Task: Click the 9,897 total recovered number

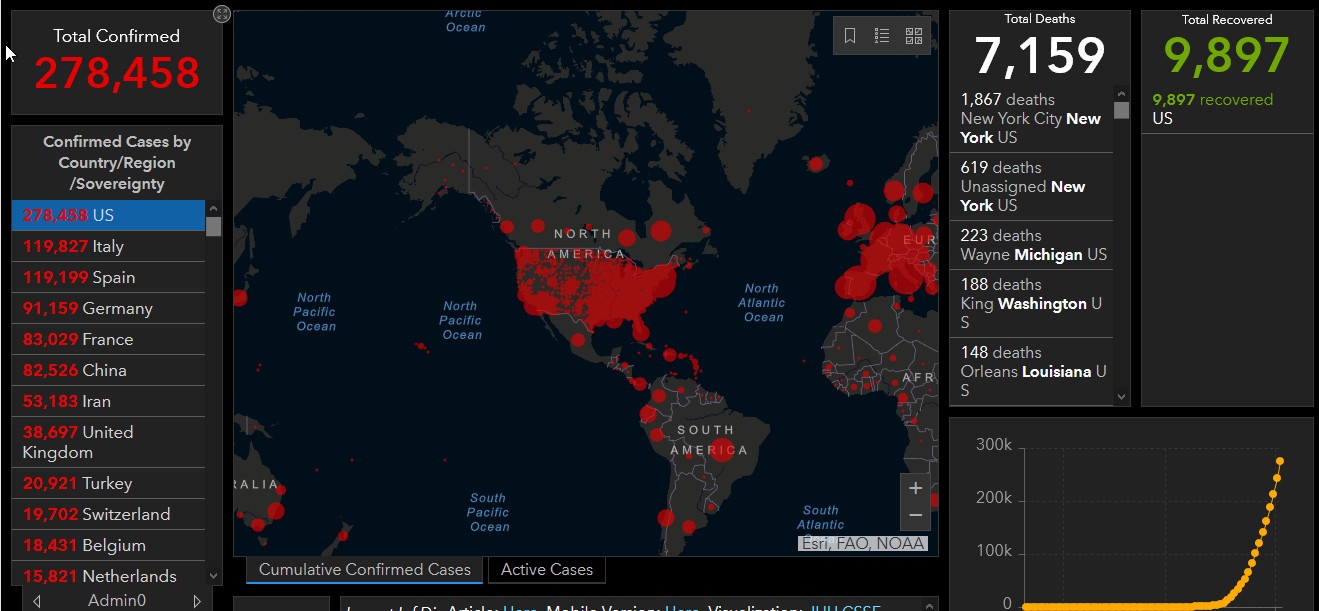Action: click(1227, 56)
